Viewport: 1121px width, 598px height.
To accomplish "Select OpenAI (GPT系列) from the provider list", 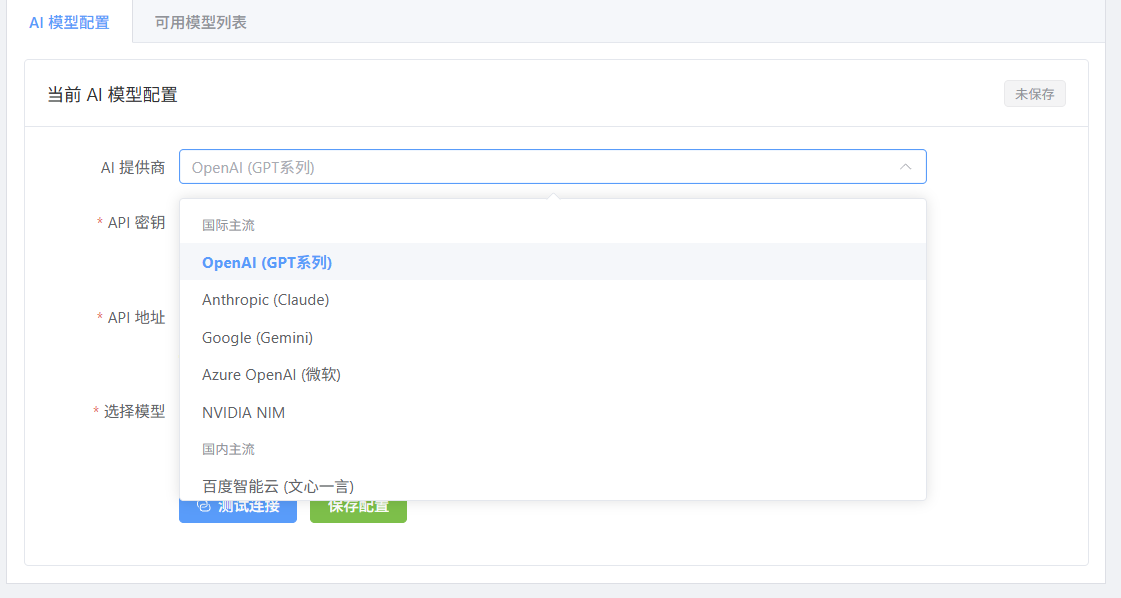I will (267, 262).
